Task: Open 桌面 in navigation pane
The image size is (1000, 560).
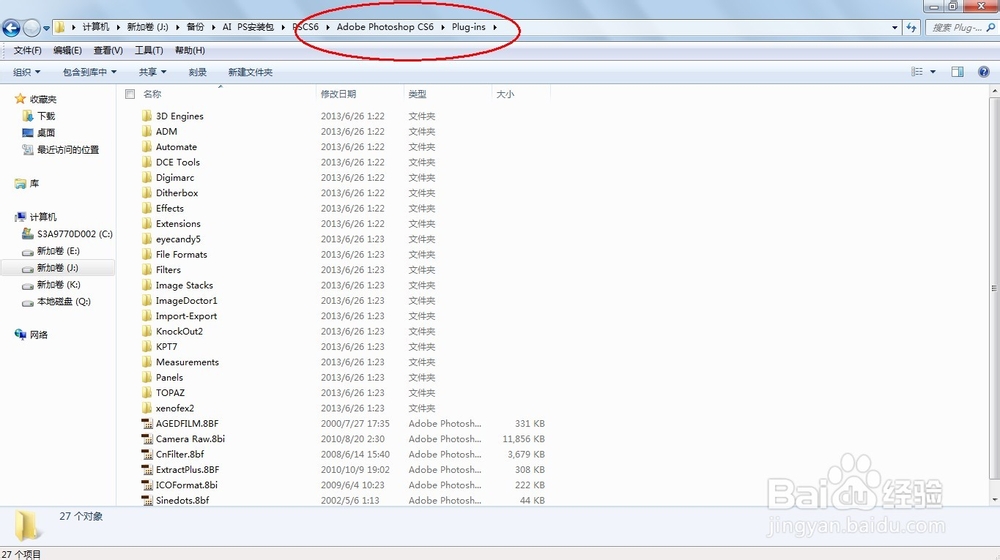Action: click(46, 133)
